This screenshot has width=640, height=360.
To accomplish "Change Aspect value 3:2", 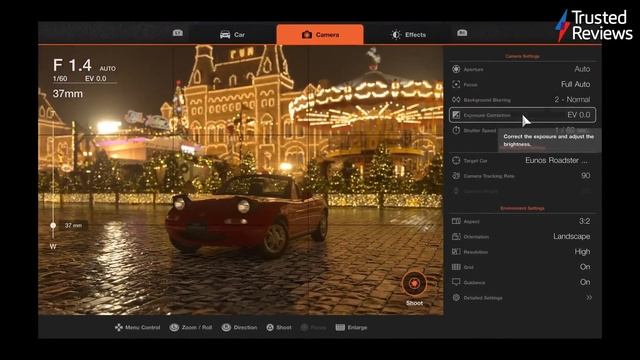I will [584, 221].
